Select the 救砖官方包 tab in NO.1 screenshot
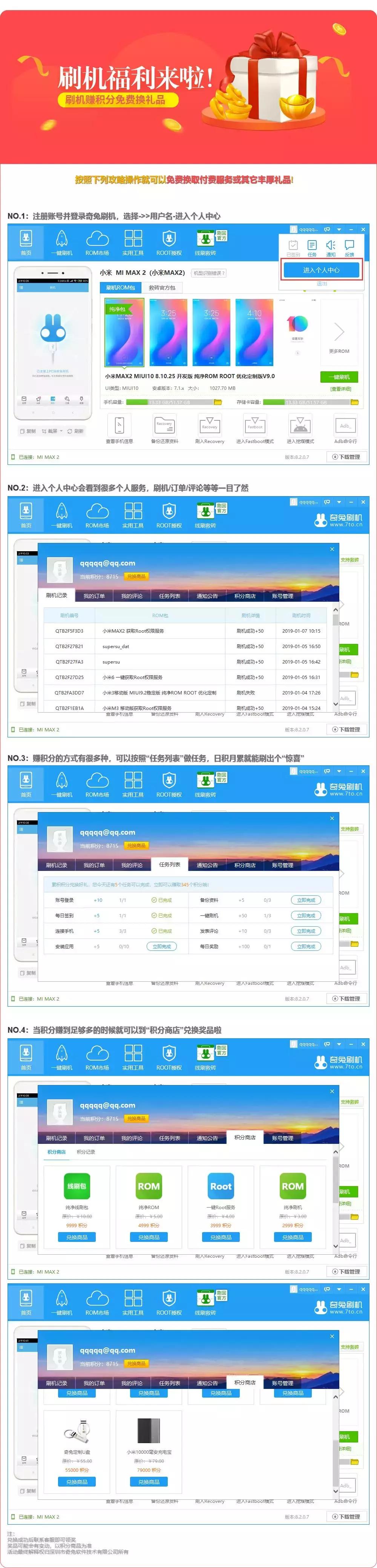377x1568 pixels. coord(162,287)
